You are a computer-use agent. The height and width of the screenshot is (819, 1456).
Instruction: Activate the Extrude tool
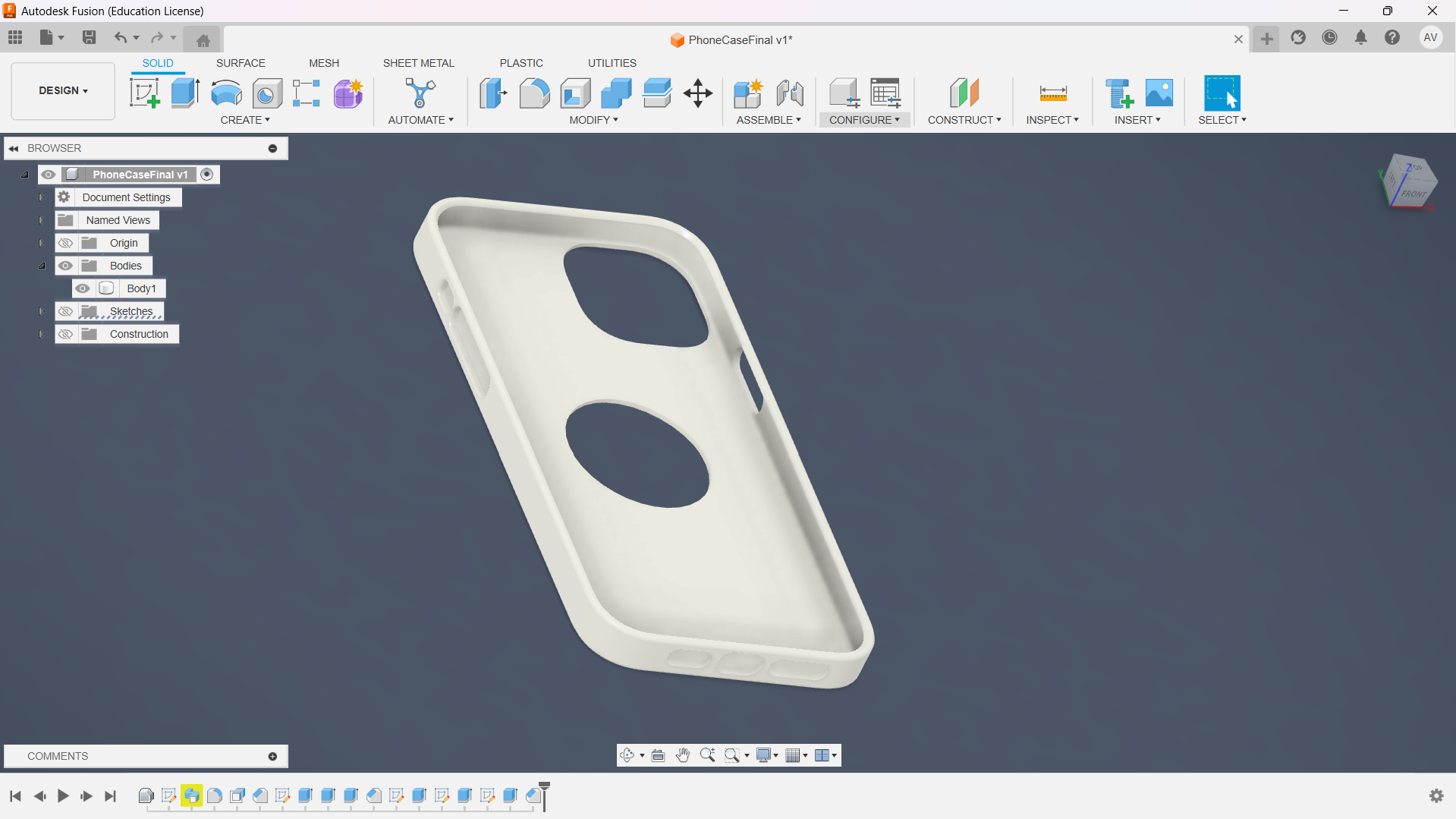[185, 93]
